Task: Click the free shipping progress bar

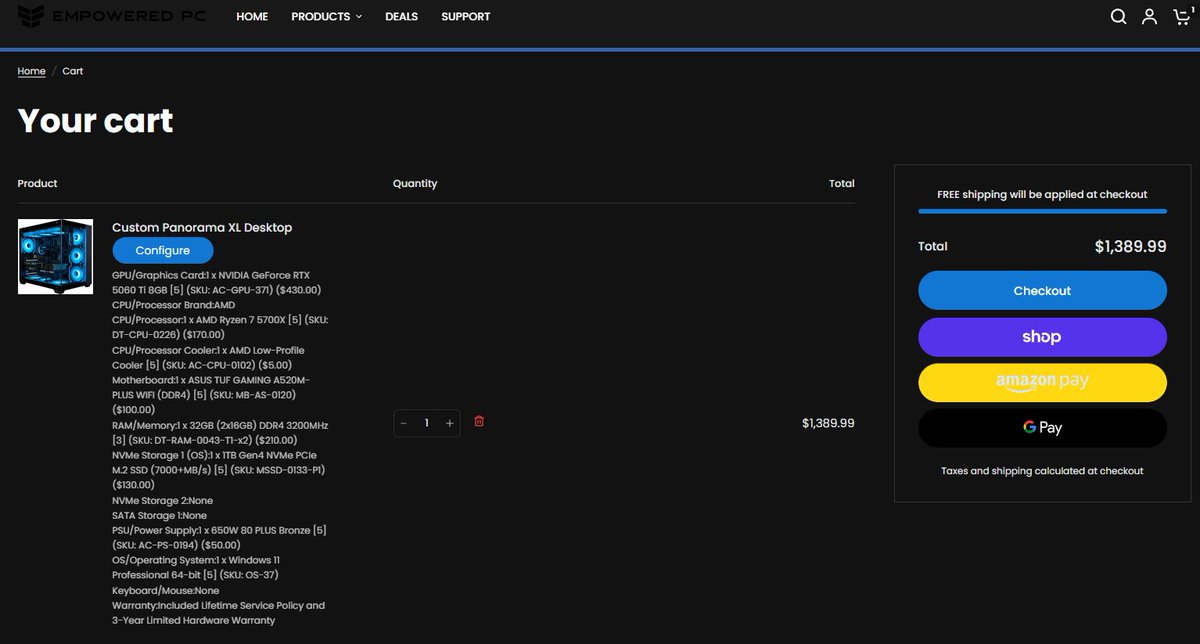Action: [1042, 211]
